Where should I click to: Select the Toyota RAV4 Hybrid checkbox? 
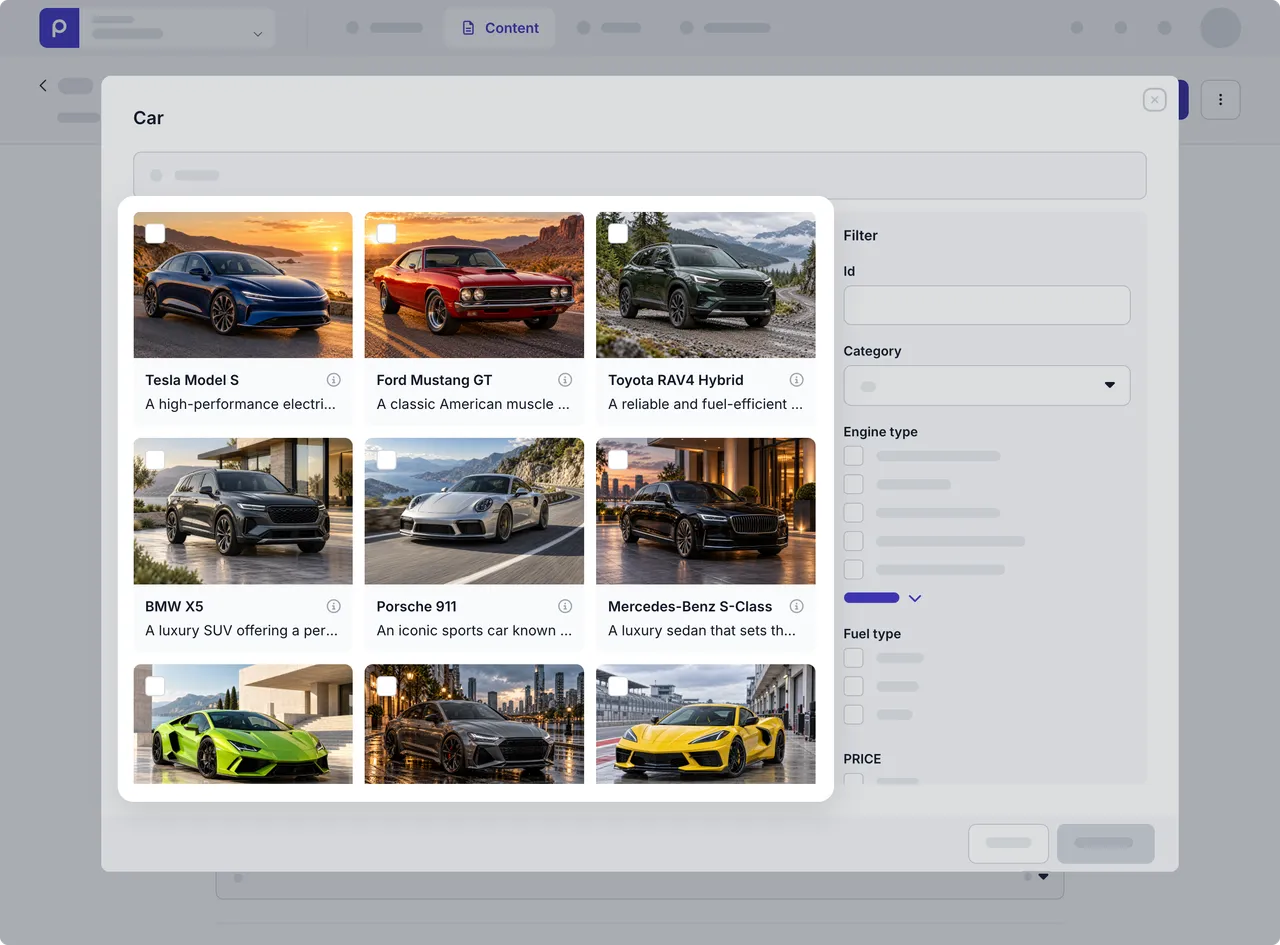click(618, 233)
